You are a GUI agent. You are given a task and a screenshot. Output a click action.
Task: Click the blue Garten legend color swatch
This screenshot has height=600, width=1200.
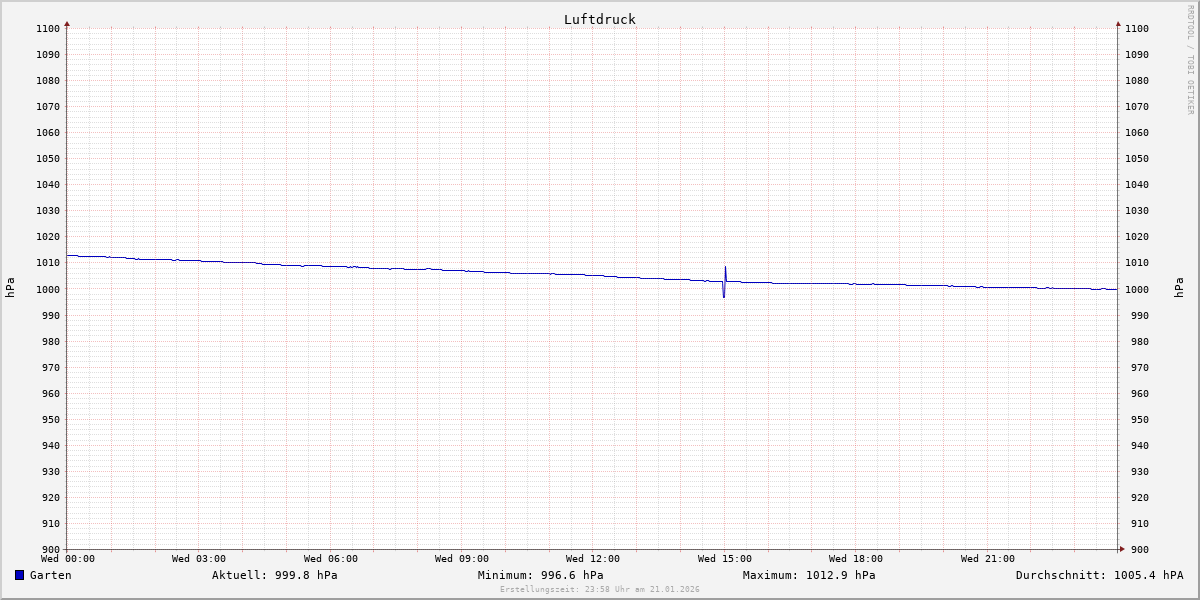tap(19, 575)
